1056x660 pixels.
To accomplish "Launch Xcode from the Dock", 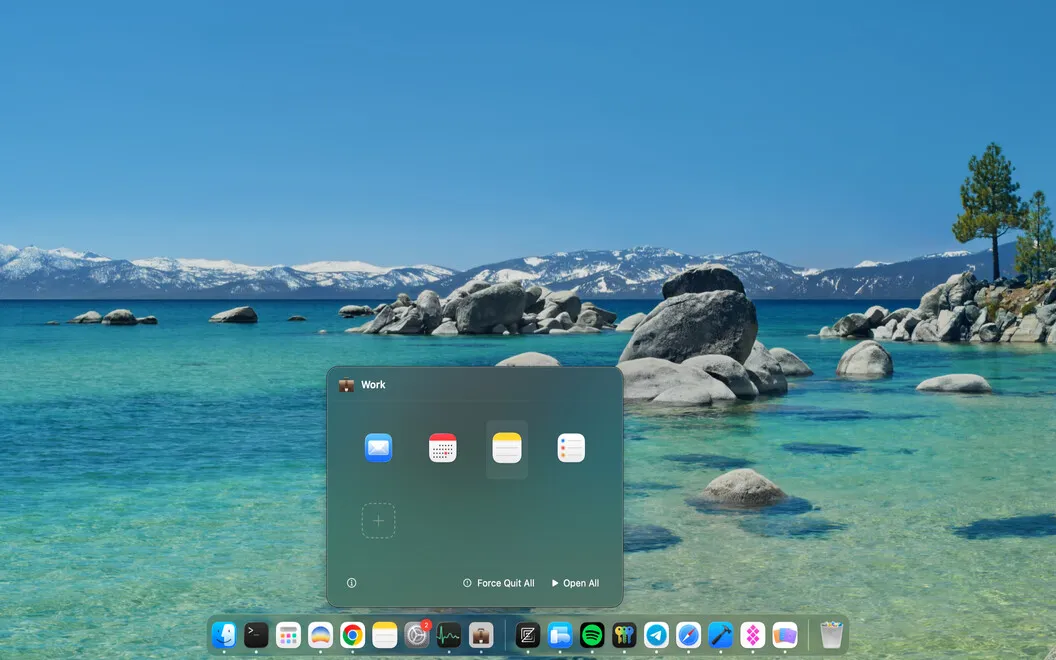I will (x=721, y=635).
